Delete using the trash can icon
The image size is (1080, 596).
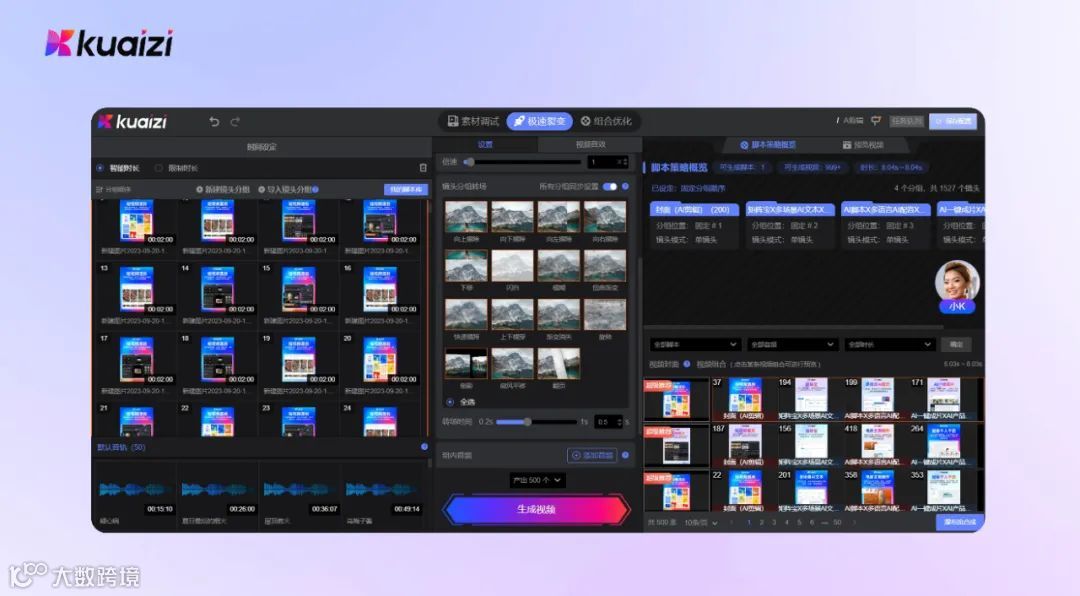click(x=423, y=168)
